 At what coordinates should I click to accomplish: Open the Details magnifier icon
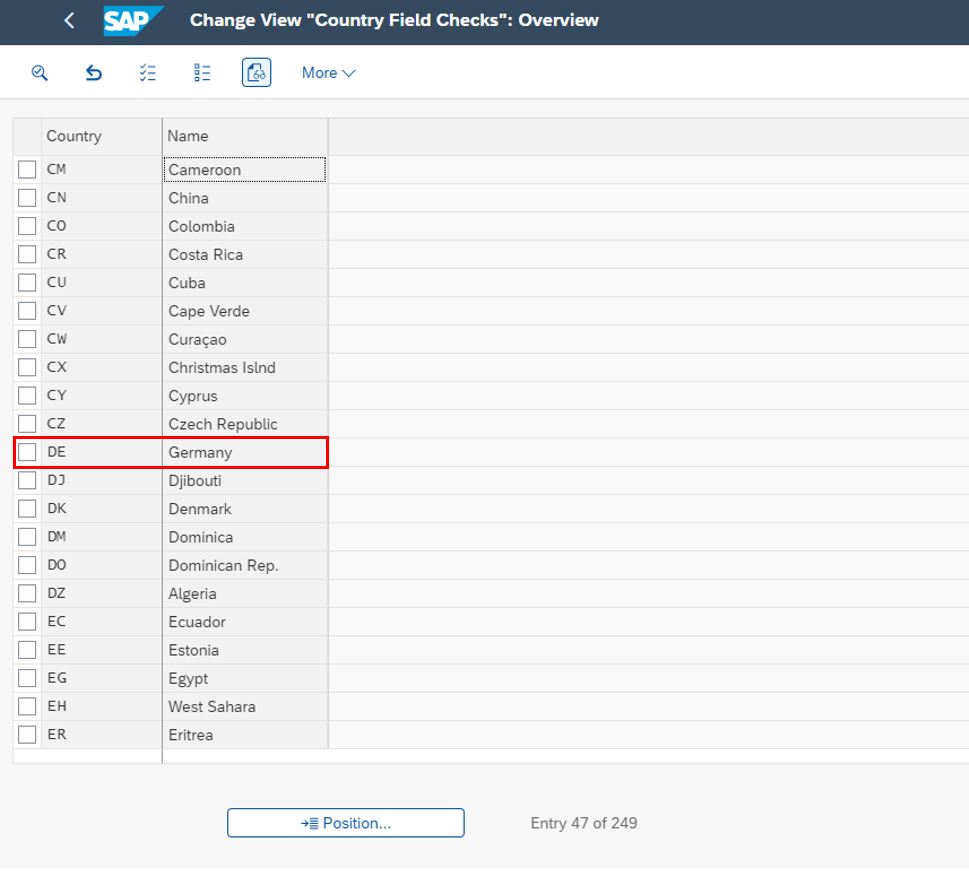[x=40, y=73]
